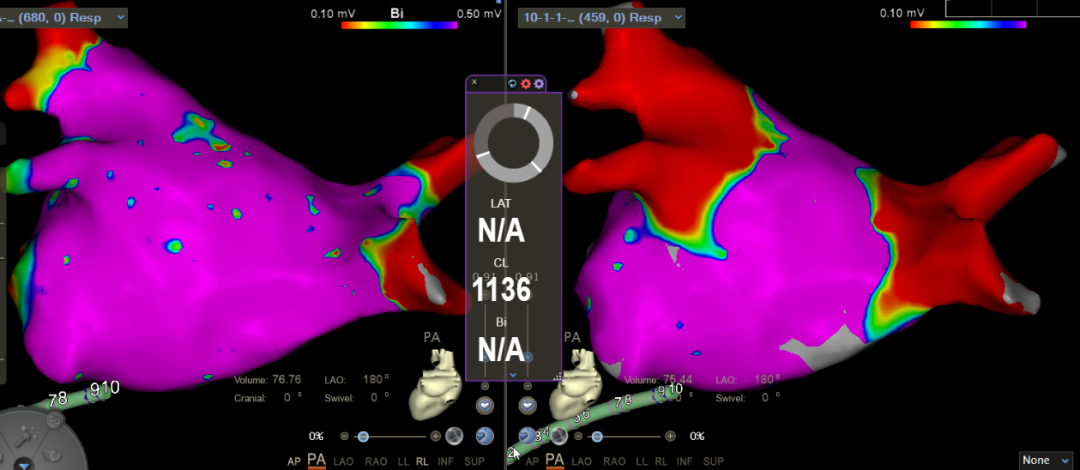
Task: Click the right map transparency slider handle
Action: 597,436
